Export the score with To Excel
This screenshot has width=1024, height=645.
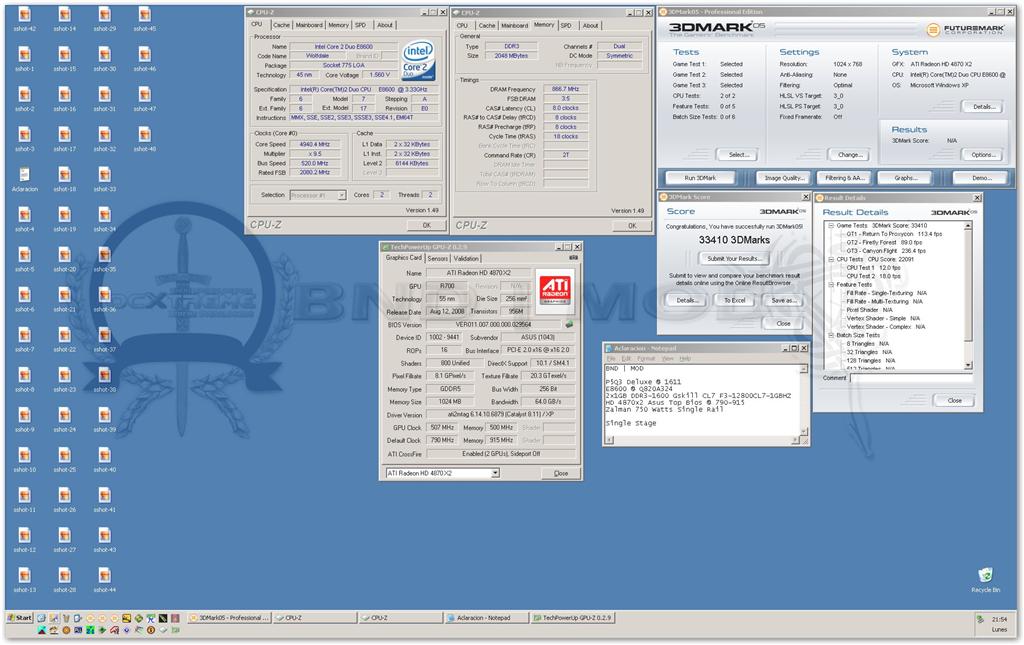735,300
